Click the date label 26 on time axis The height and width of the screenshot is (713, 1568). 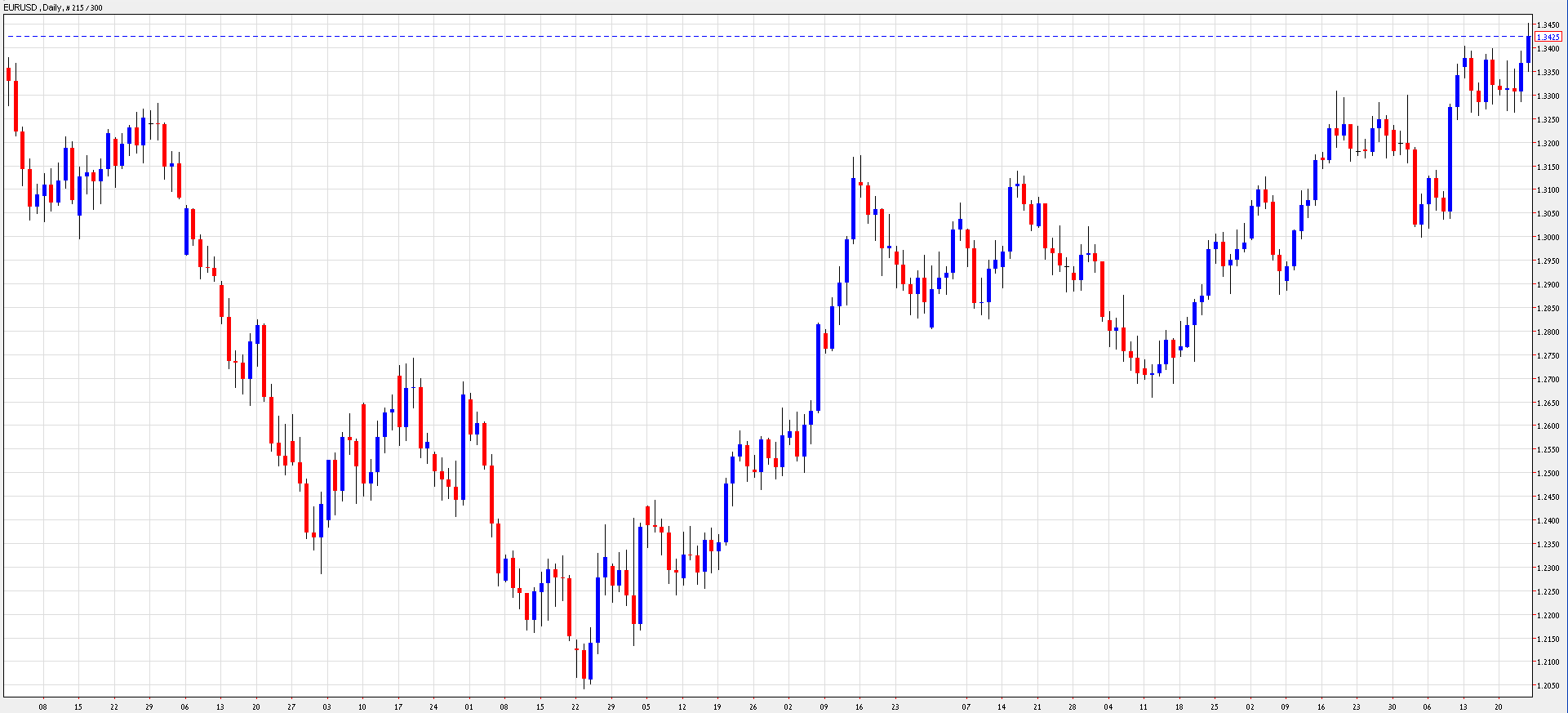click(753, 706)
